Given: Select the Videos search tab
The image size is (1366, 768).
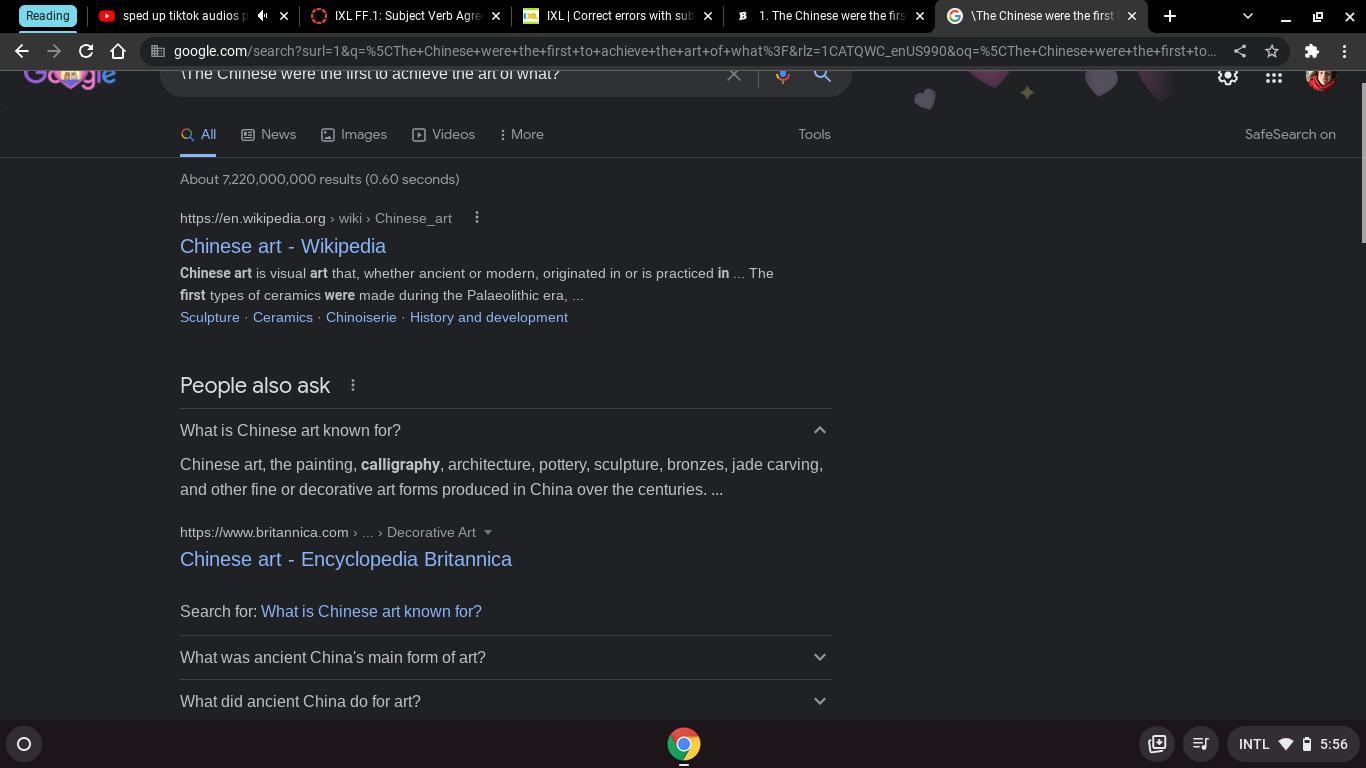Looking at the screenshot, I should [444, 134].
